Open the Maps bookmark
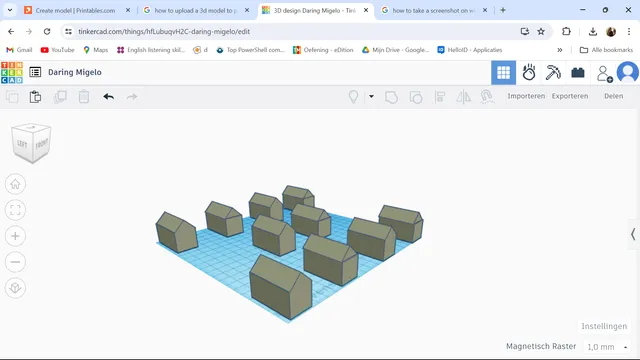The height and width of the screenshot is (360, 640). tap(96, 50)
